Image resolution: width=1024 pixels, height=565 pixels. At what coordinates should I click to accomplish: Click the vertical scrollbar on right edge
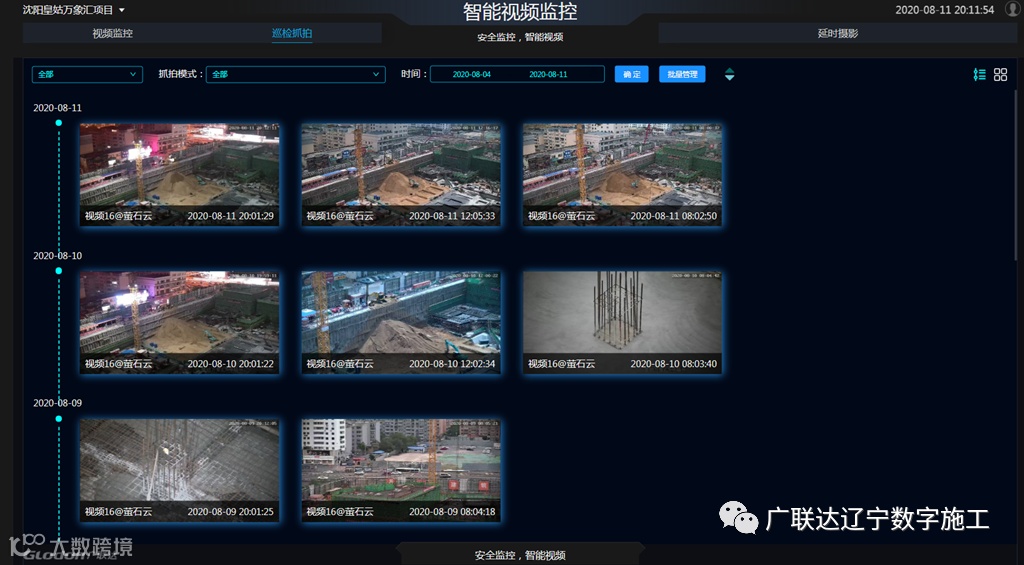1016,176
